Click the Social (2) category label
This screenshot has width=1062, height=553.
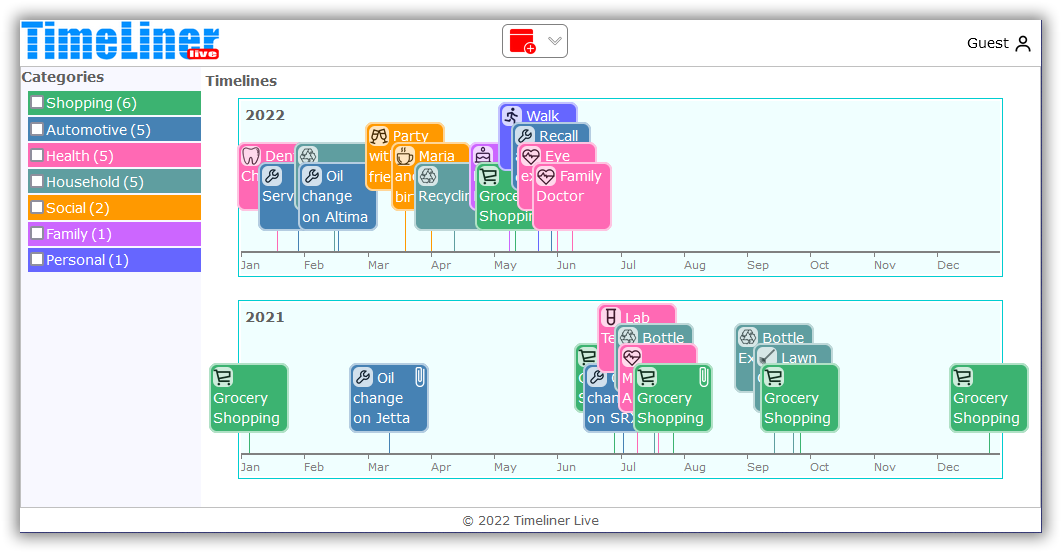click(x=78, y=208)
